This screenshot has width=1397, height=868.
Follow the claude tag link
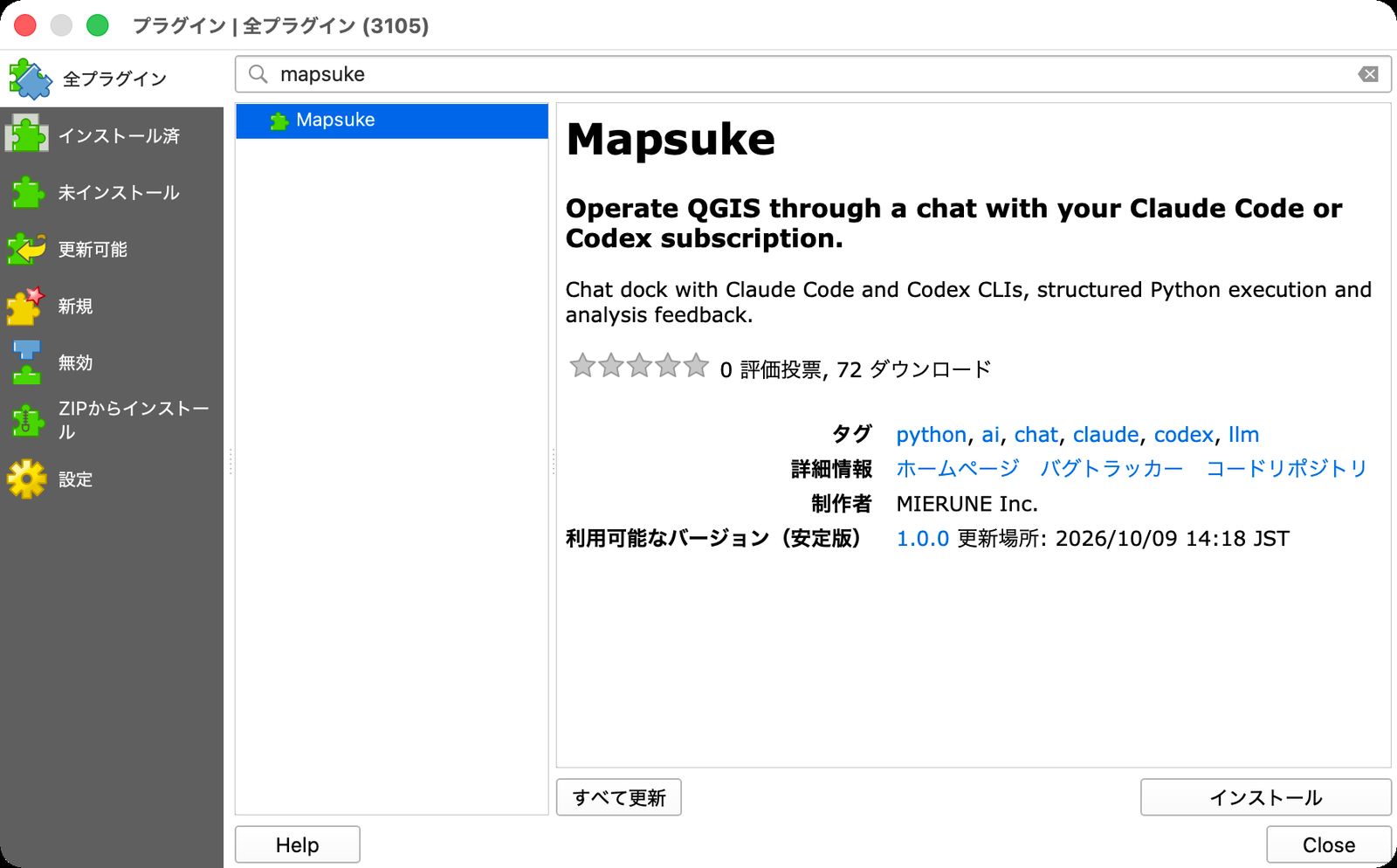[x=1106, y=435]
